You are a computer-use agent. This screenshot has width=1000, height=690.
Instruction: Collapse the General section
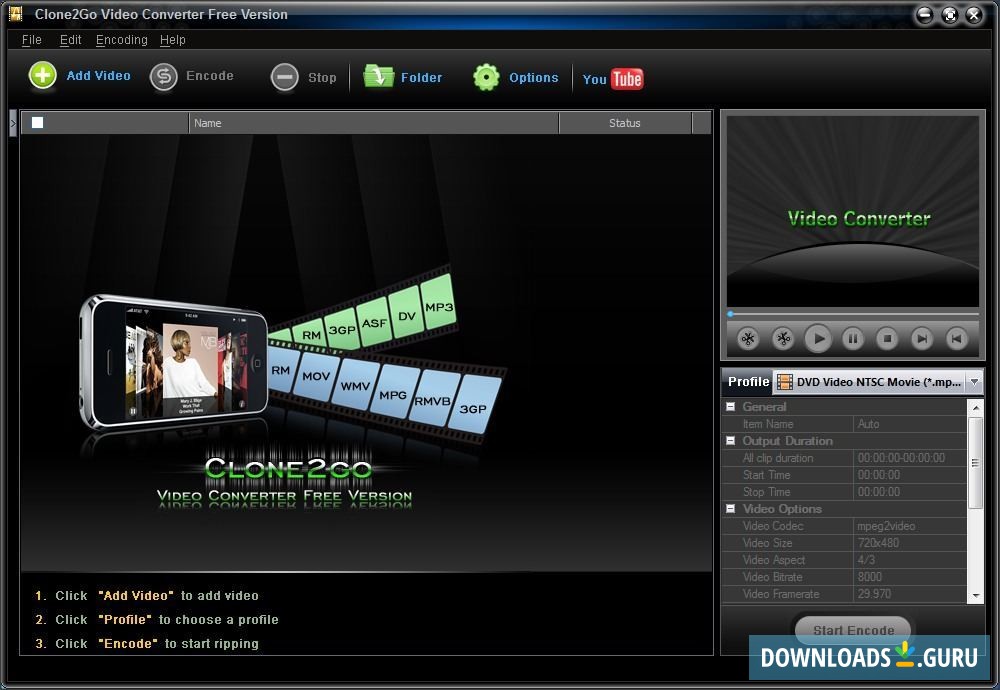click(731, 406)
